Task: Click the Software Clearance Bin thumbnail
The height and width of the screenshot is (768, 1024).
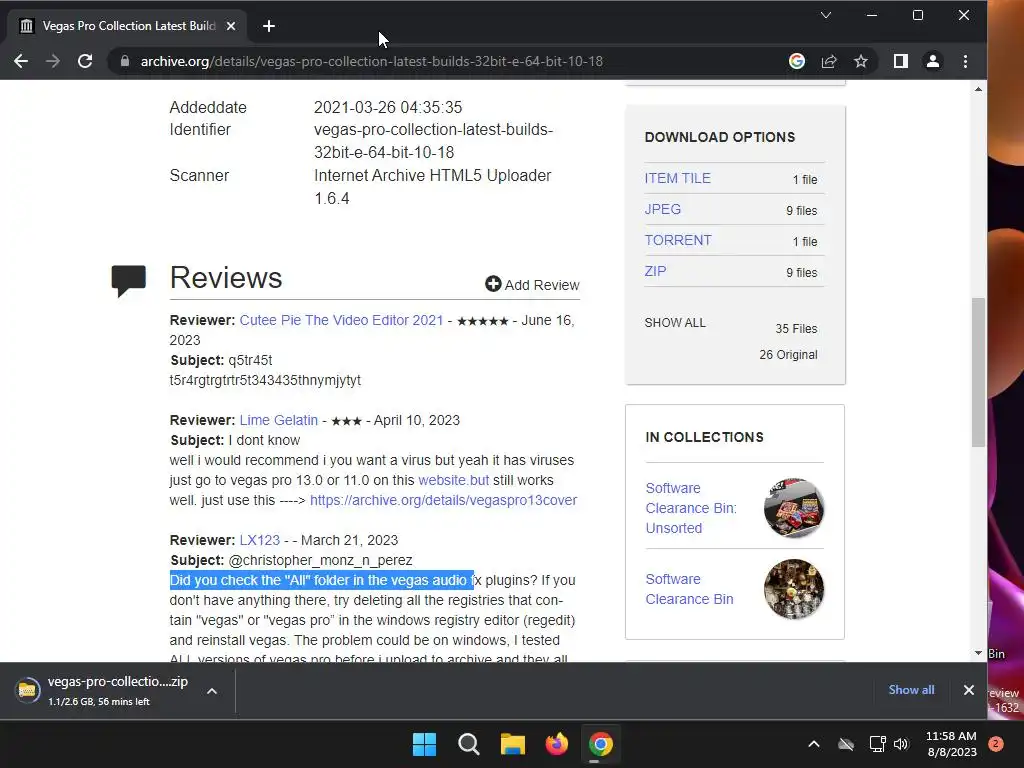Action: [x=793, y=589]
